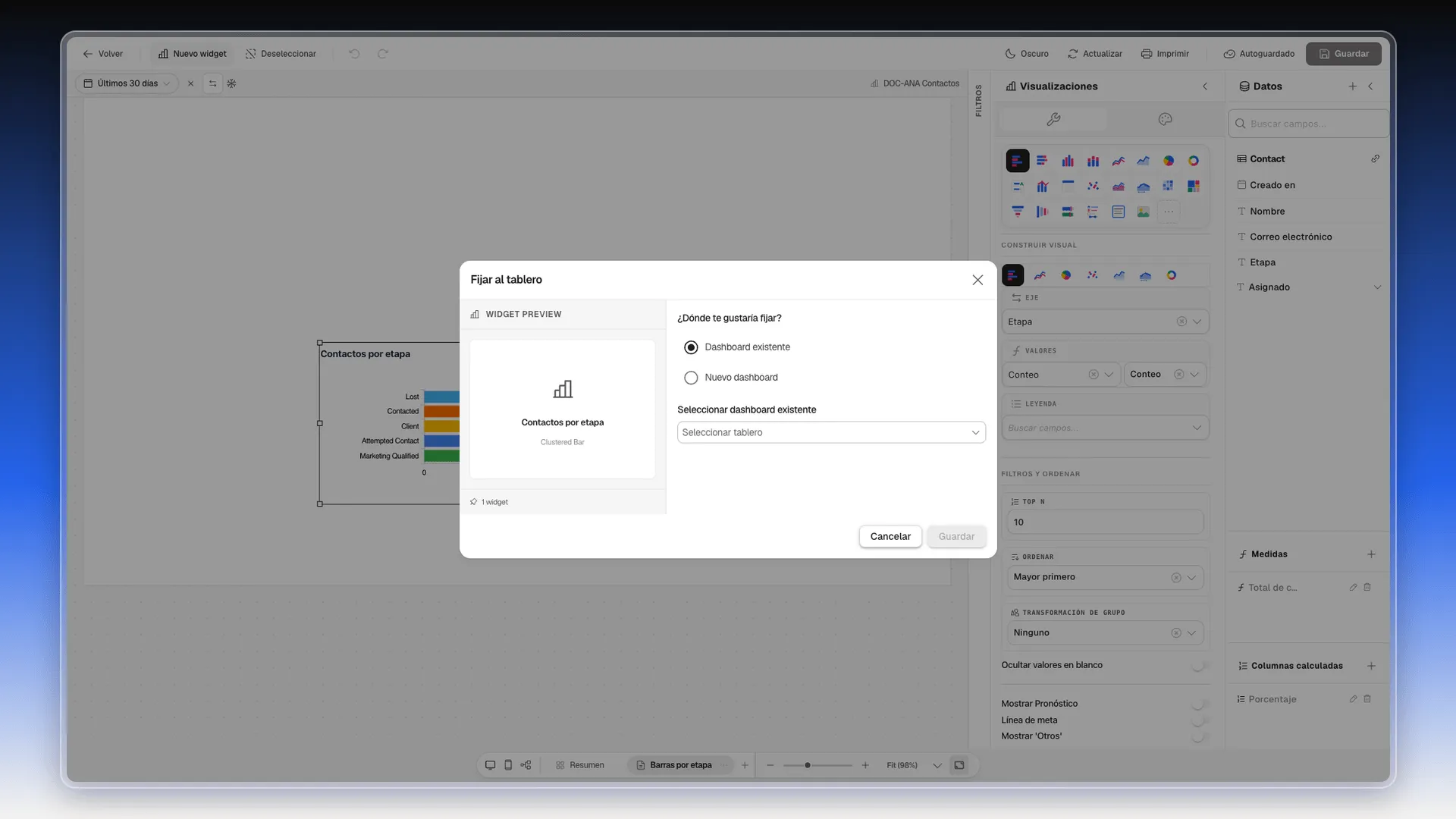This screenshot has width=1456, height=819.
Task: Toggle the Línea de meta switch
Action: pyautogui.click(x=1197, y=720)
